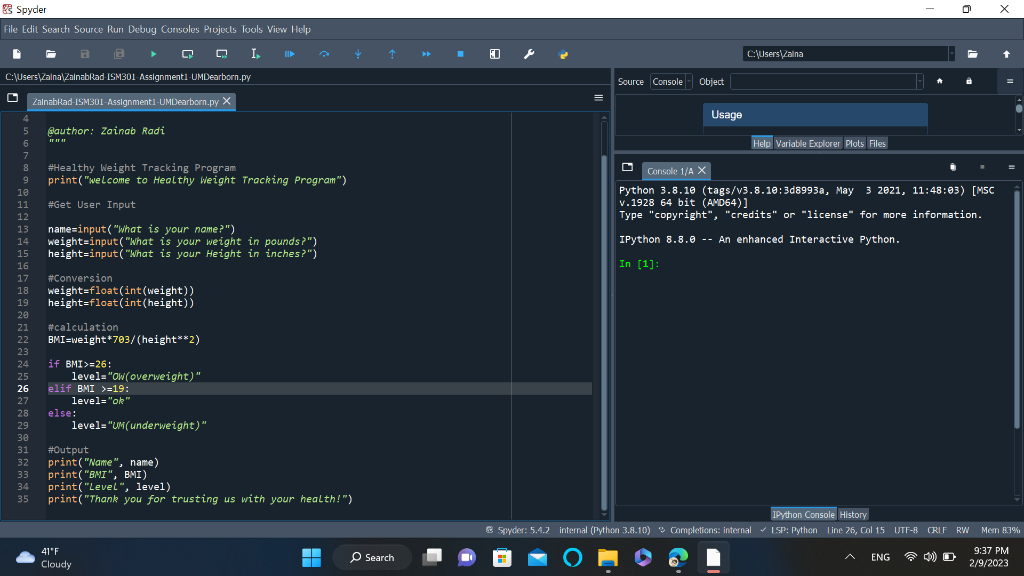Close the ZainabRad-ISM301 editor tab
Screen dimensions: 1024x576
pyautogui.click(x=227, y=101)
